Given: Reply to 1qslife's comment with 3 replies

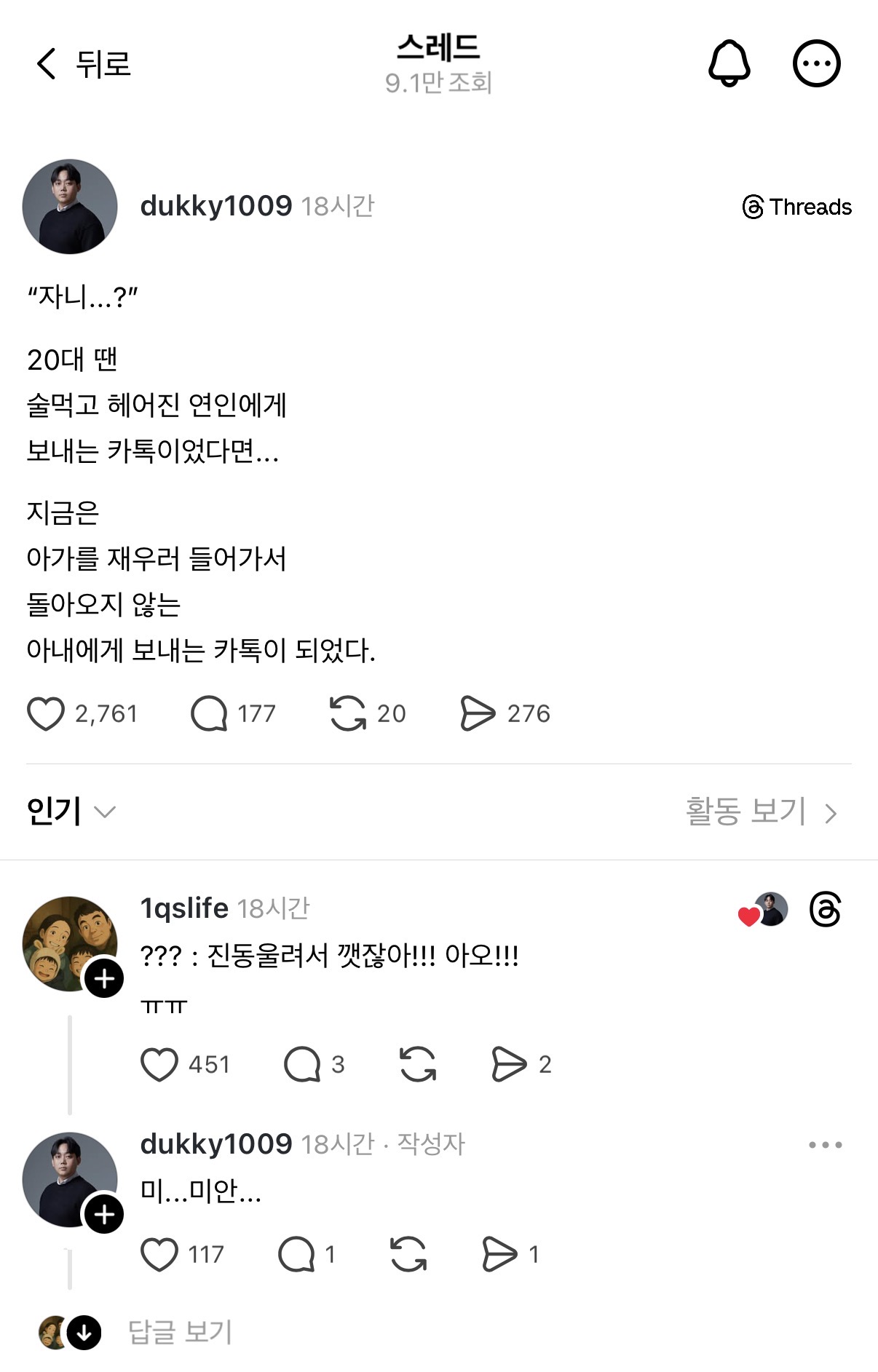Looking at the screenshot, I should point(302,1064).
